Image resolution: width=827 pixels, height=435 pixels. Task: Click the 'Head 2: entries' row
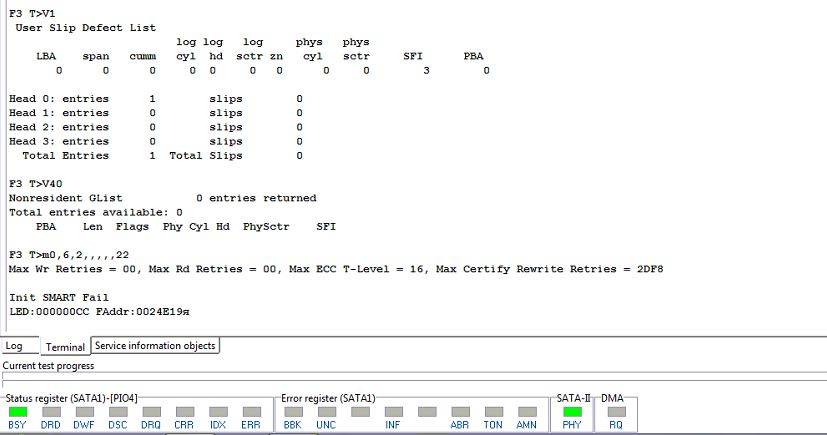pyautogui.click(x=156, y=127)
